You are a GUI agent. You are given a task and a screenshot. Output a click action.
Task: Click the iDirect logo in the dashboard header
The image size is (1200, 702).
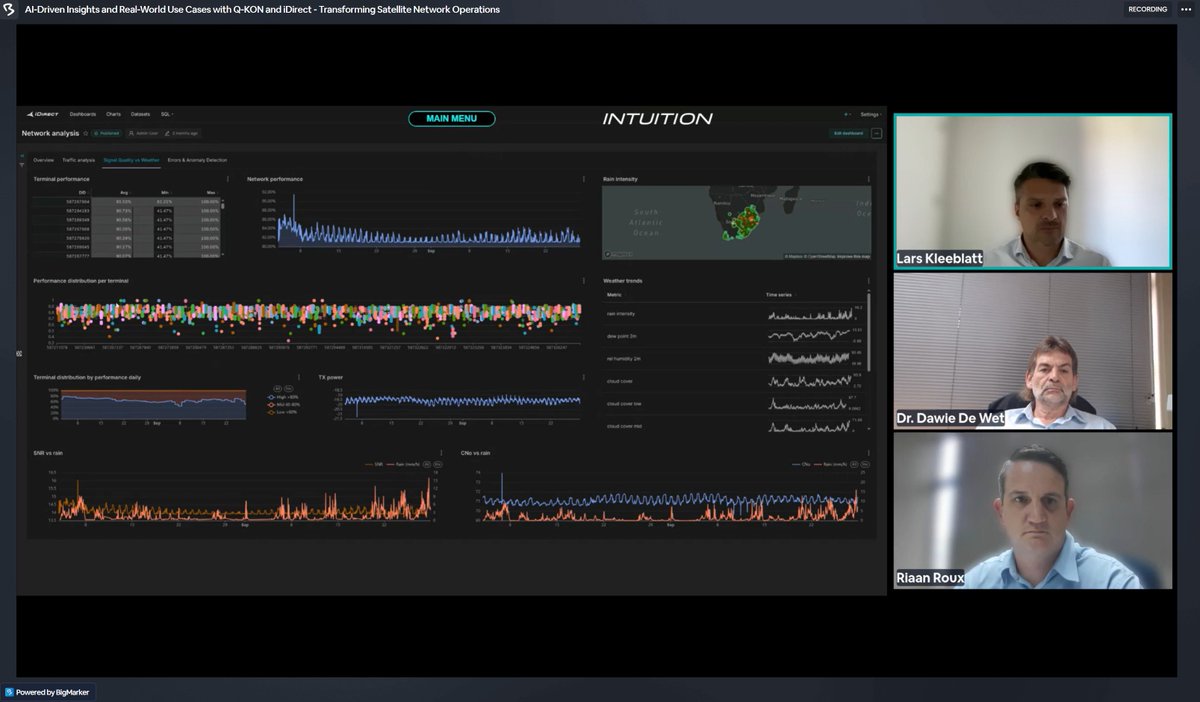(43, 114)
